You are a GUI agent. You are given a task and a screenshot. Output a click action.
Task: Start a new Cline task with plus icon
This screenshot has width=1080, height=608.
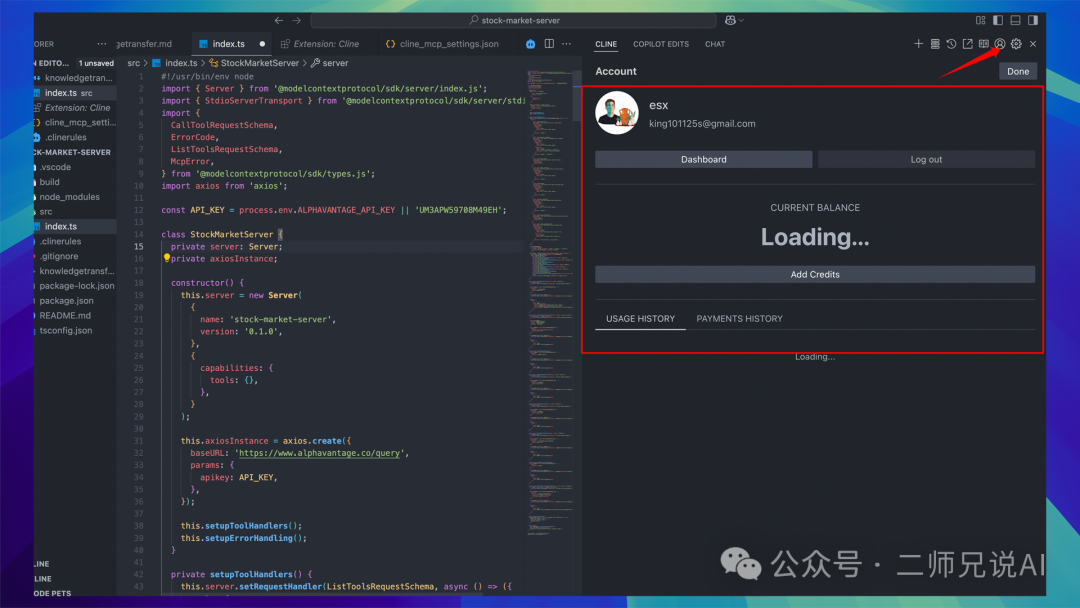918,43
